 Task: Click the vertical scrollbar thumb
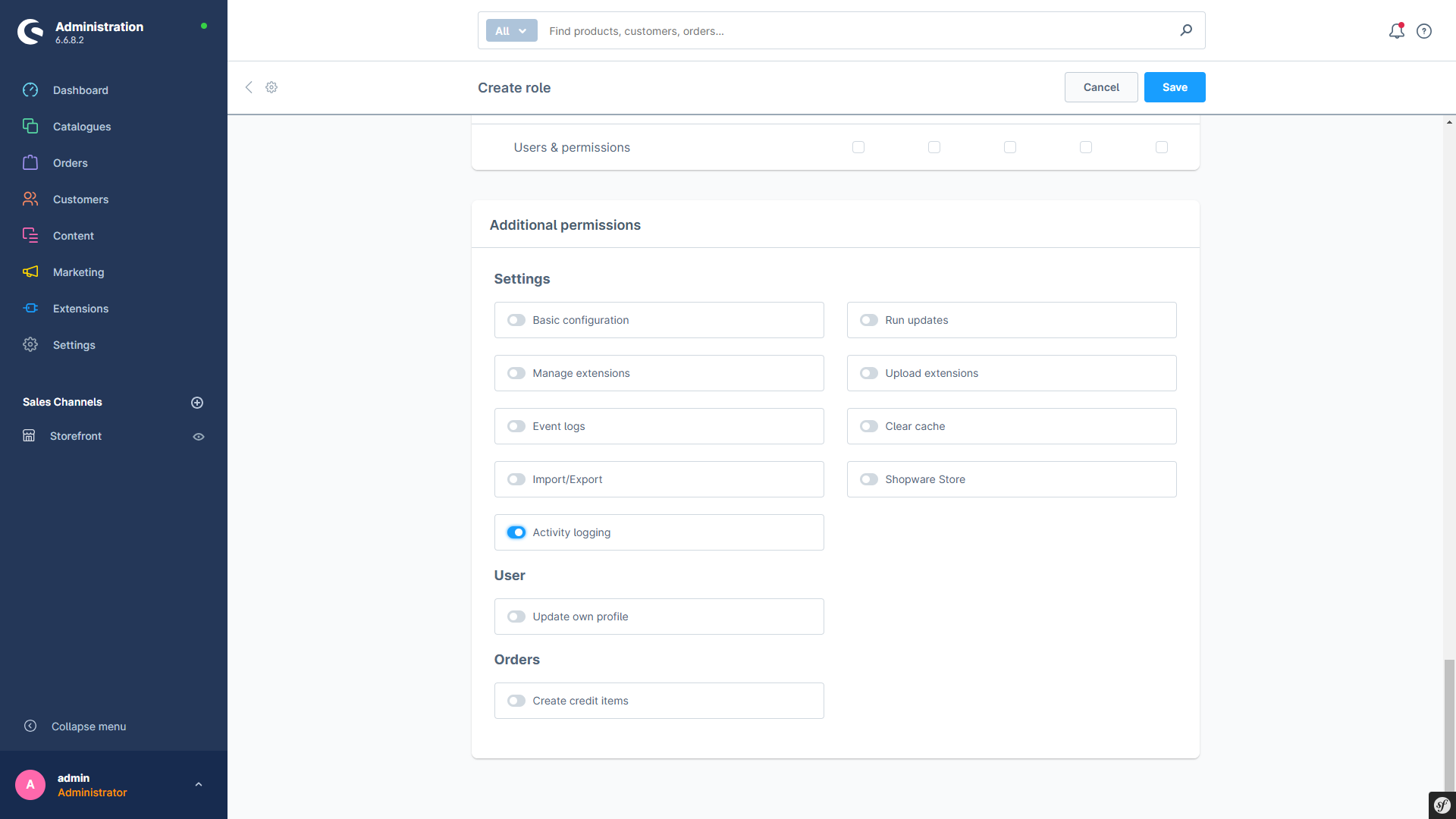pos(1449,725)
